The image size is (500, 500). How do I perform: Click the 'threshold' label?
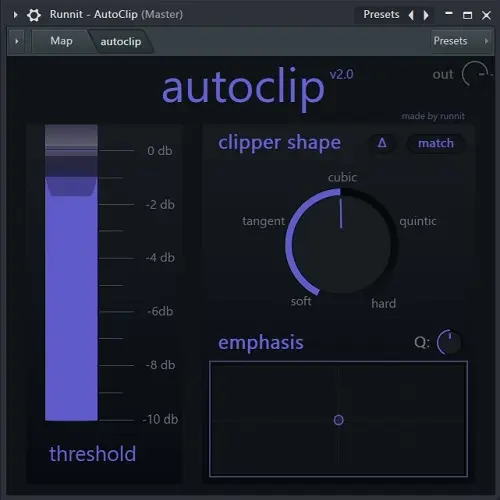coord(92,454)
